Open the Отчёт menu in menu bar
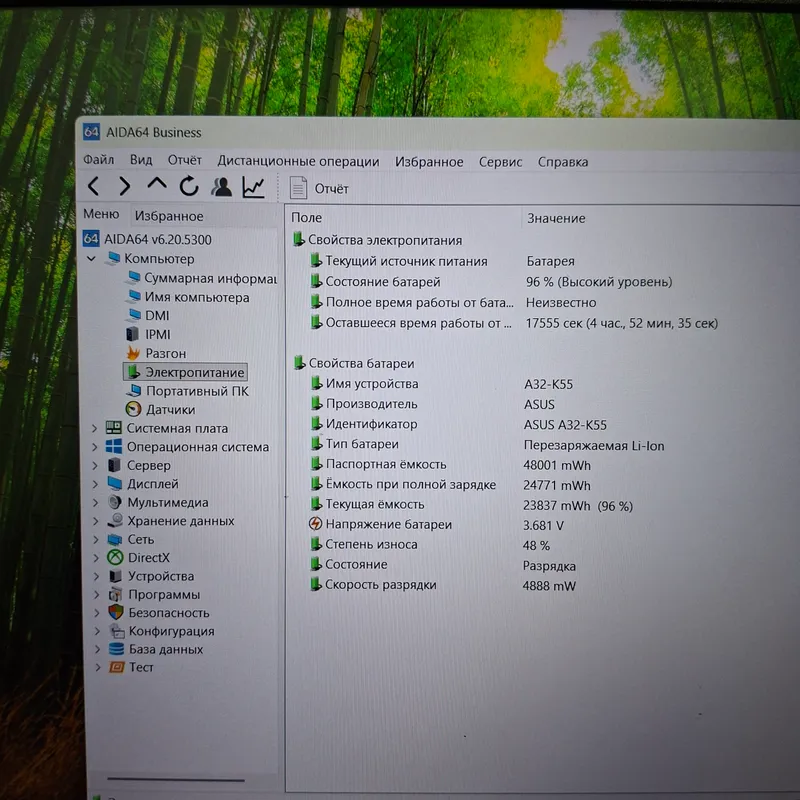Viewport: 800px width, 800px height. 185,161
